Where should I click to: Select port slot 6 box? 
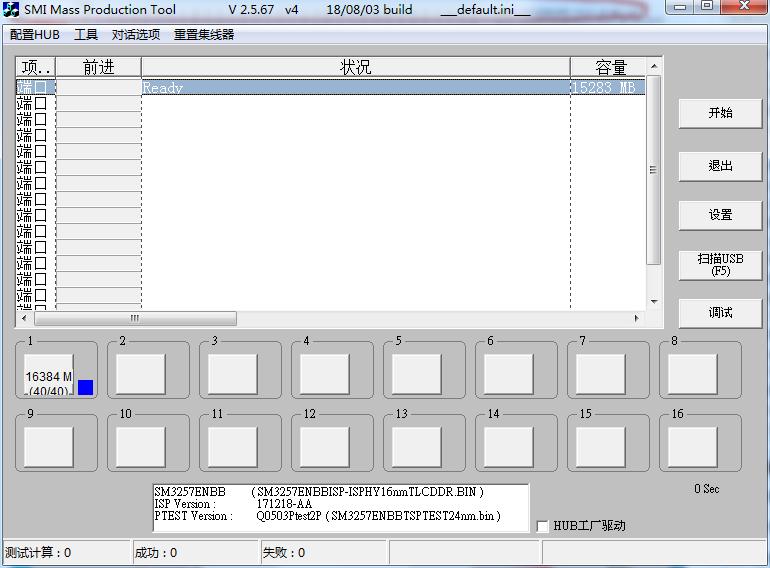[508, 375]
